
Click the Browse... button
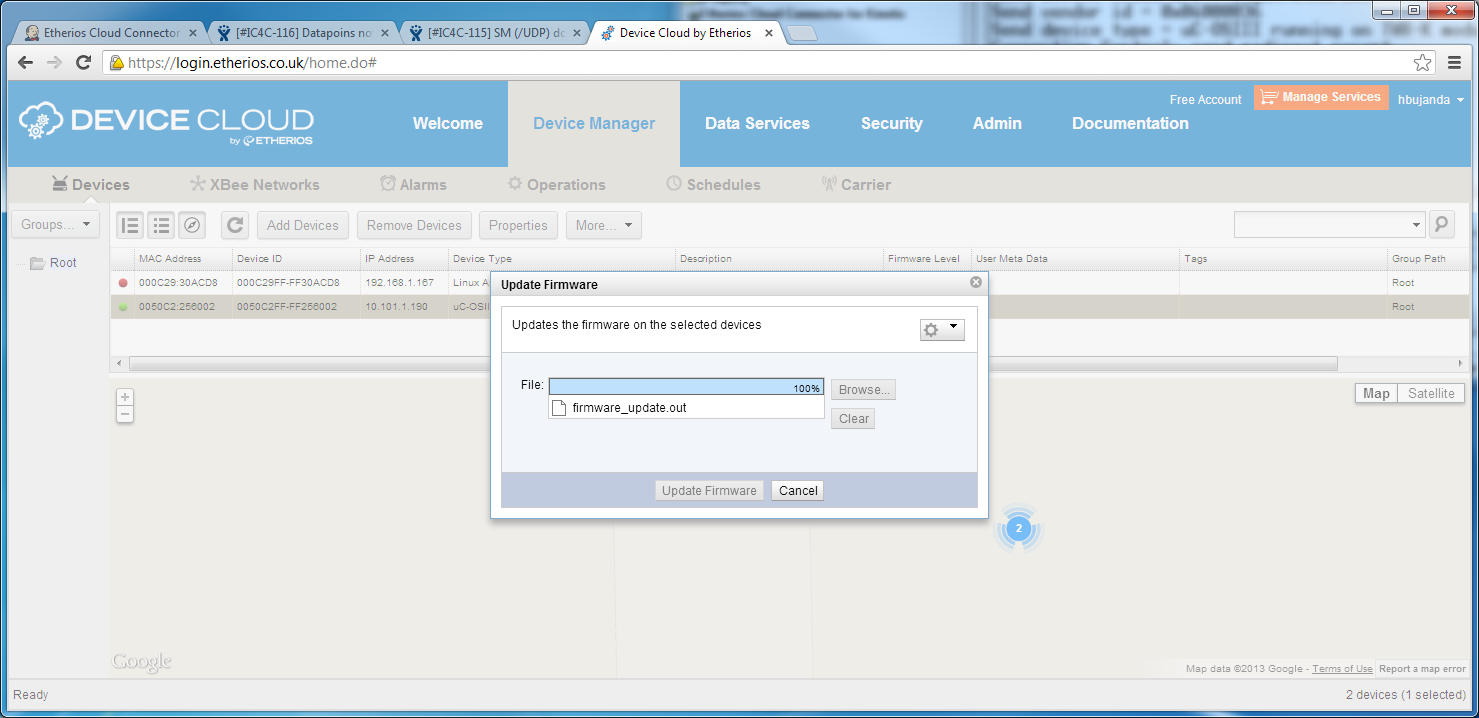pyautogui.click(x=863, y=390)
